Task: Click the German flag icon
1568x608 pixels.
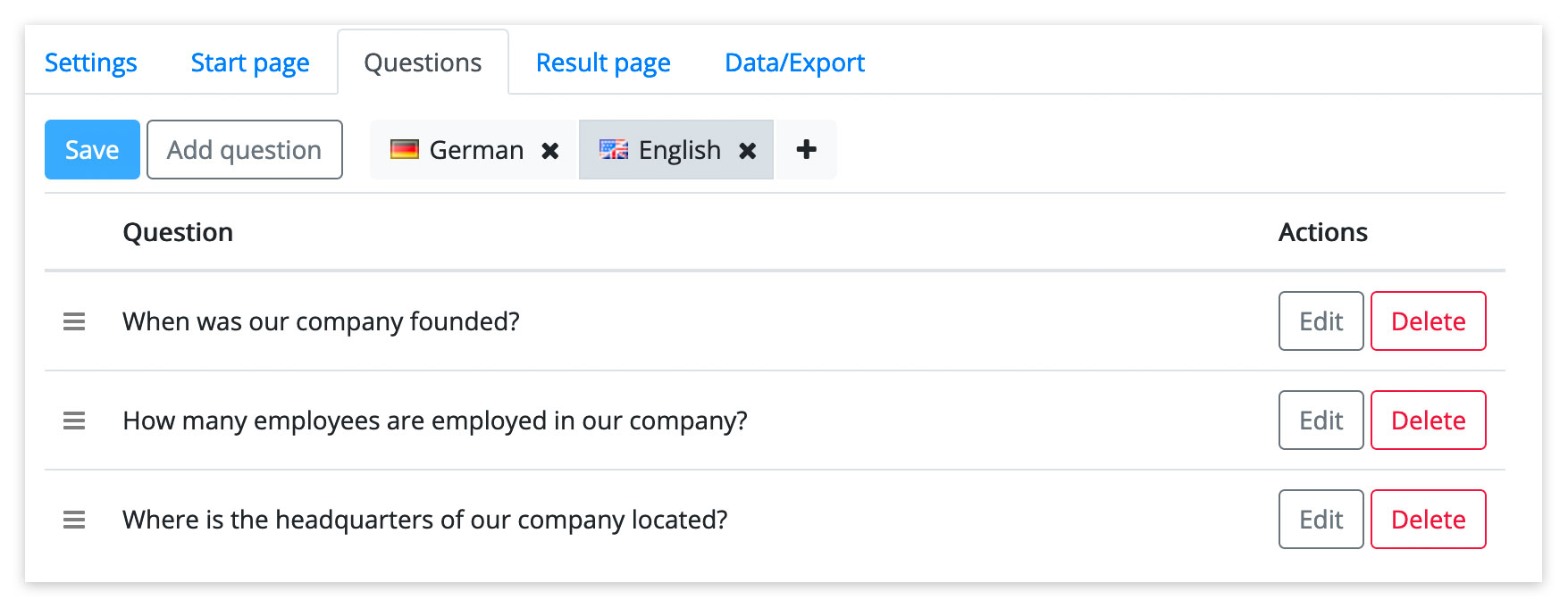Action: click(x=405, y=149)
